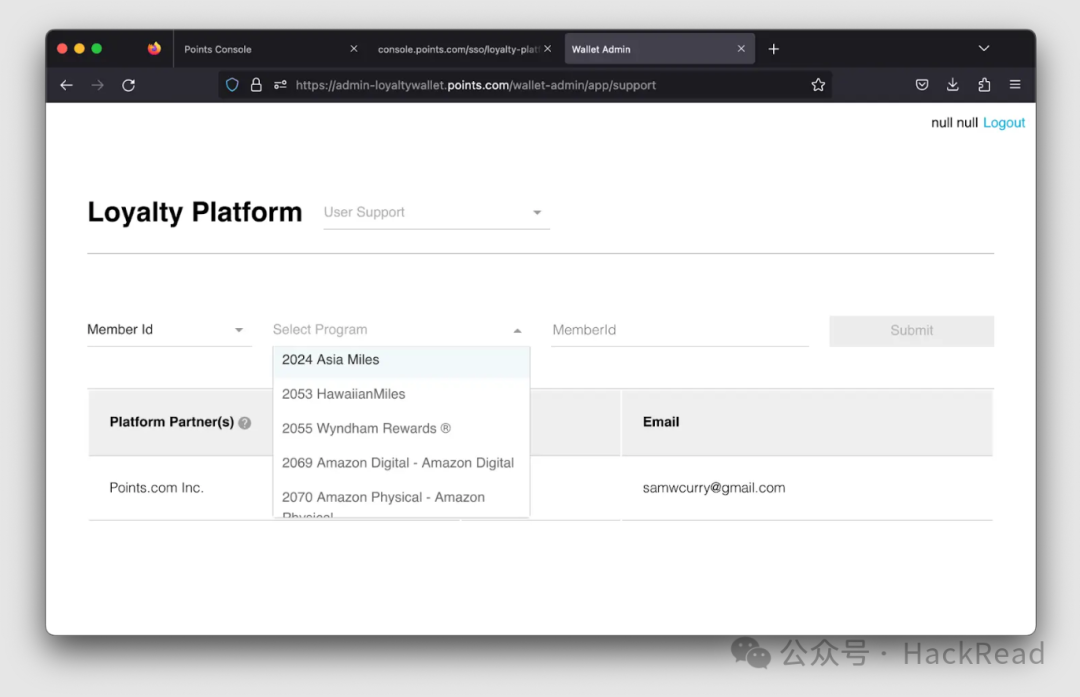
Task: Close the Points Console tab
Action: click(353, 49)
